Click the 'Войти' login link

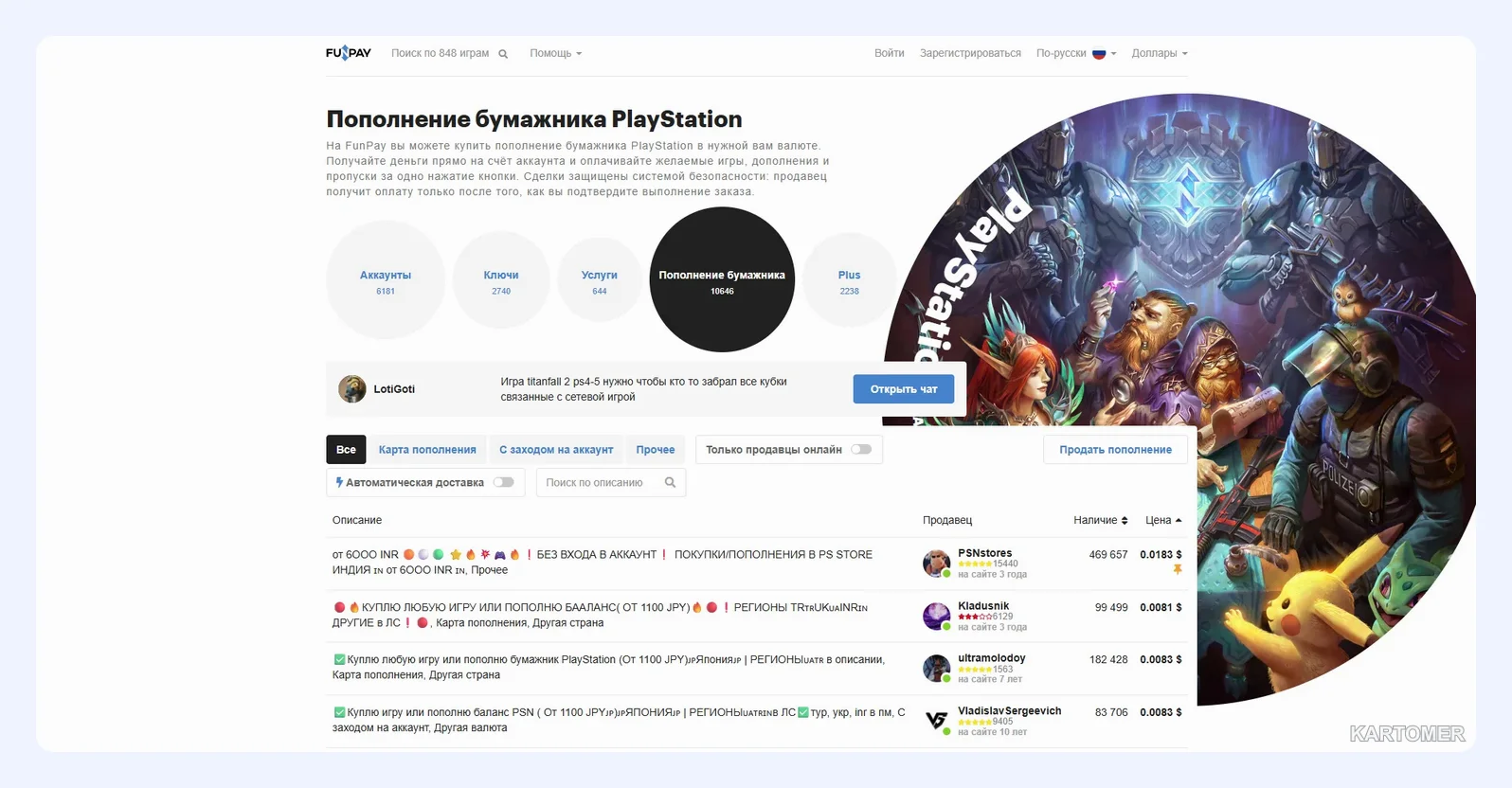890,53
